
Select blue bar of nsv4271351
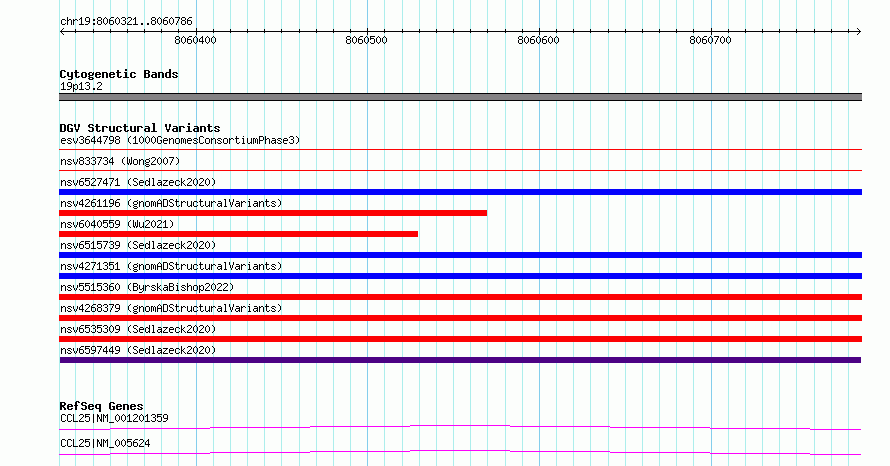point(460,276)
